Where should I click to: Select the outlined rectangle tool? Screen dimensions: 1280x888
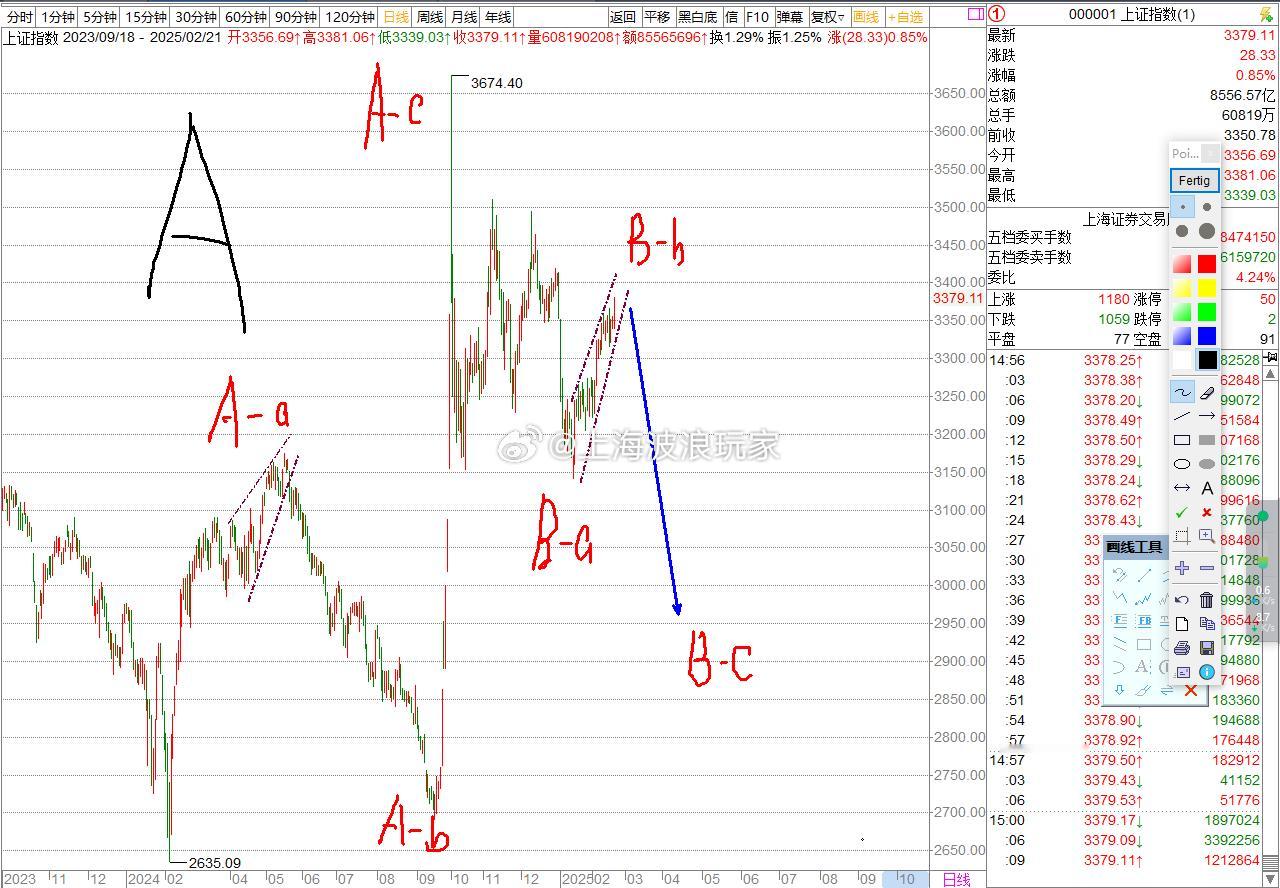[1182, 440]
